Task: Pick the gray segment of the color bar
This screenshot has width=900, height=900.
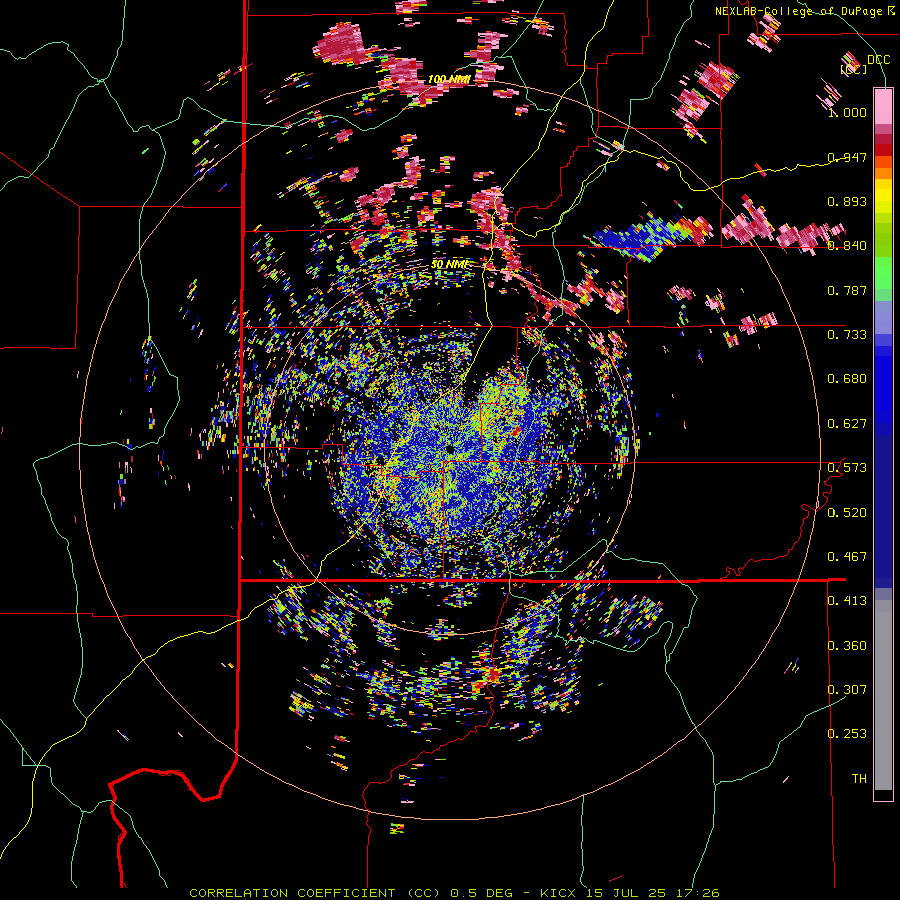Action: 883,695
